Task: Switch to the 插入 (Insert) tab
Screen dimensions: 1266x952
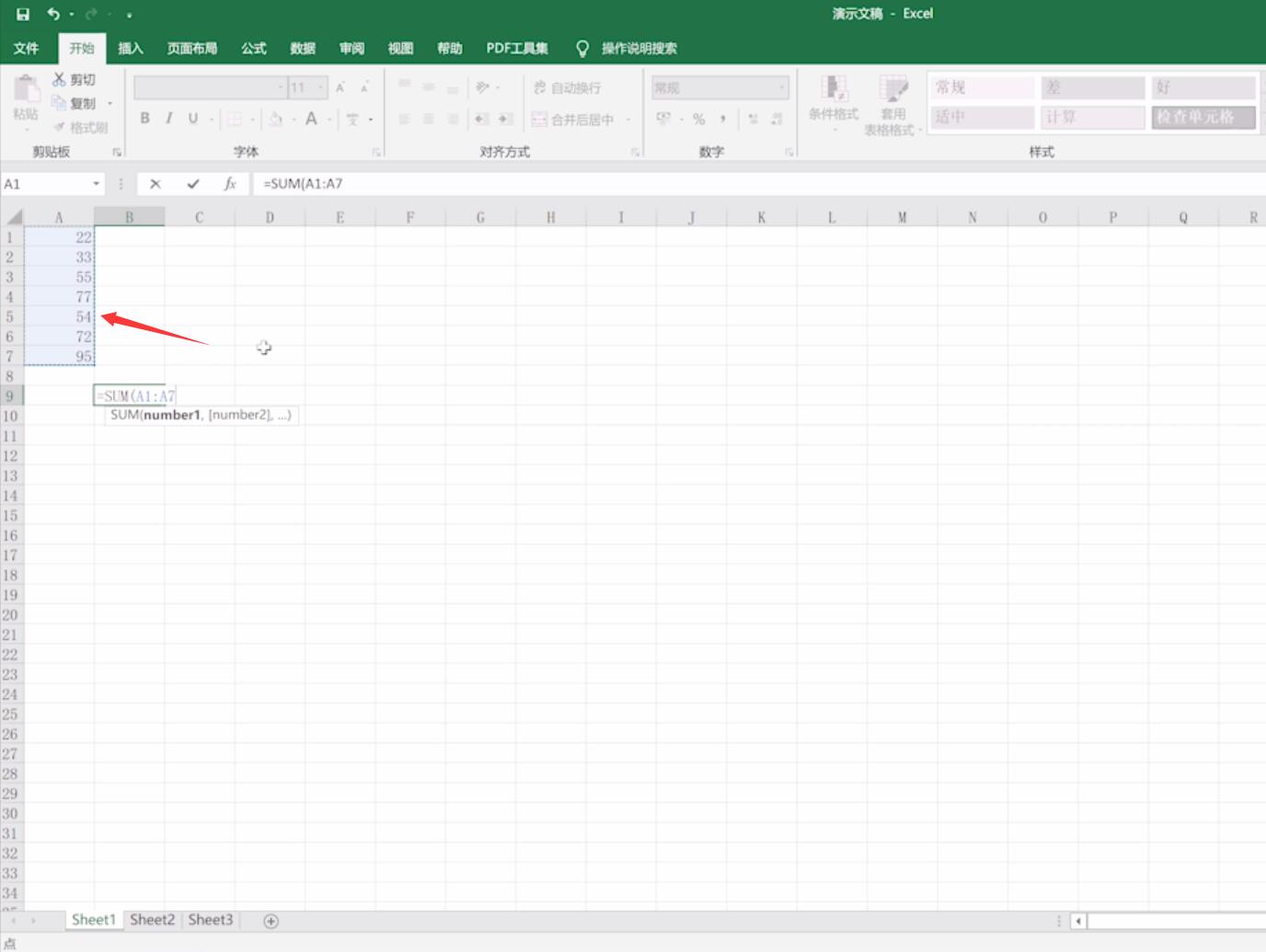Action: (x=131, y=48)
